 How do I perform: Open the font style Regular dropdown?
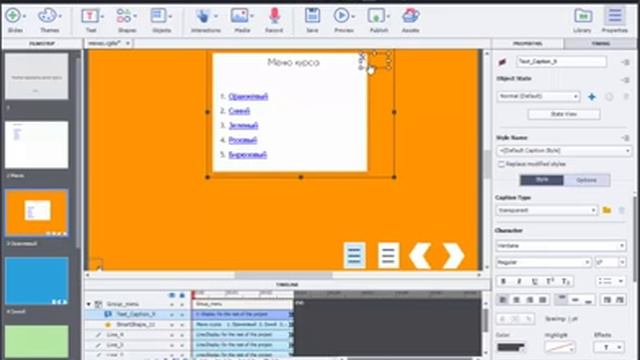click(543, 262)
